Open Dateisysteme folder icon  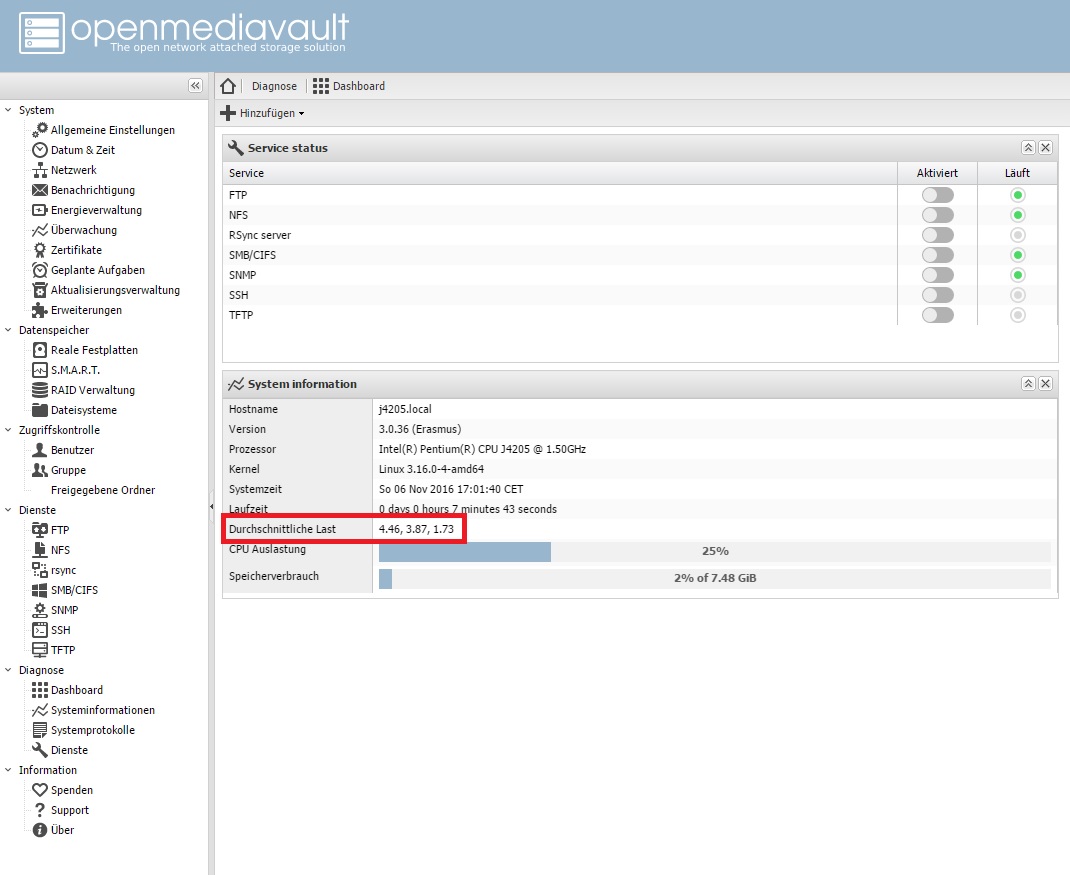[x=40, y=410]
